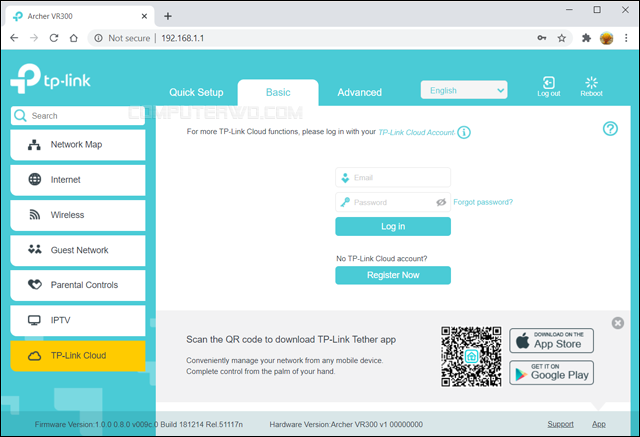Open the Quick Setup tab

click(196, 92)
